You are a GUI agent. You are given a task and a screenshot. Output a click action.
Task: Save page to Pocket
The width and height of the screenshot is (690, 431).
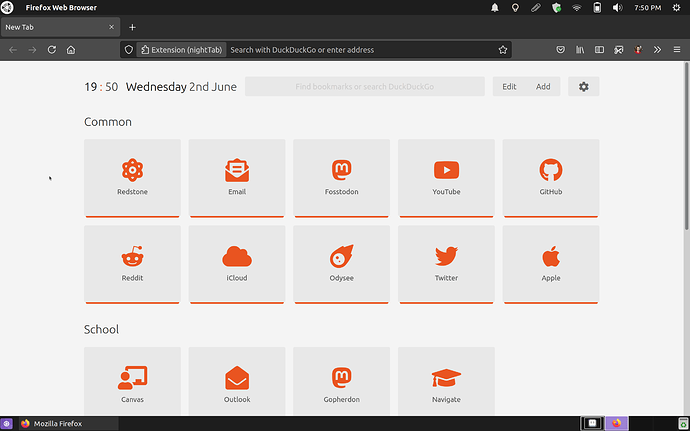561,50
